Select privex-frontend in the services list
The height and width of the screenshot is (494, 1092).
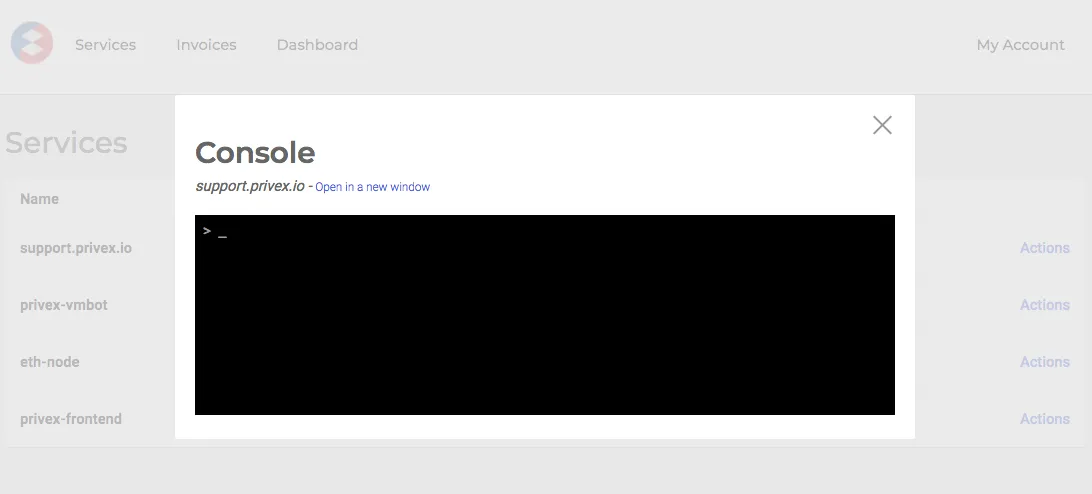(71, 419)
